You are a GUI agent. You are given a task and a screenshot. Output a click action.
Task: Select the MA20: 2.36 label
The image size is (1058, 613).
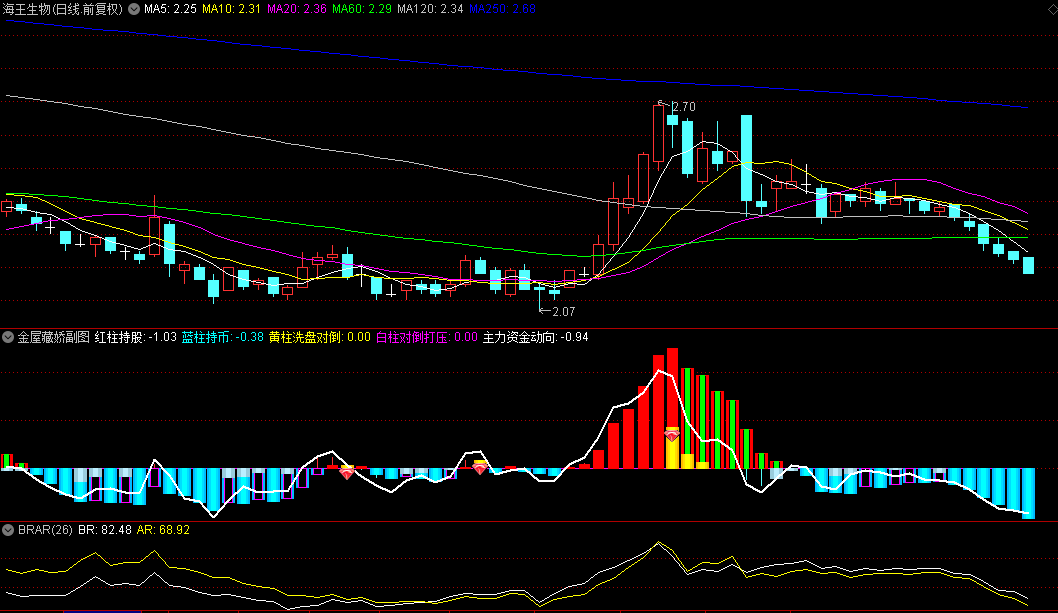(x=296, y=9)
